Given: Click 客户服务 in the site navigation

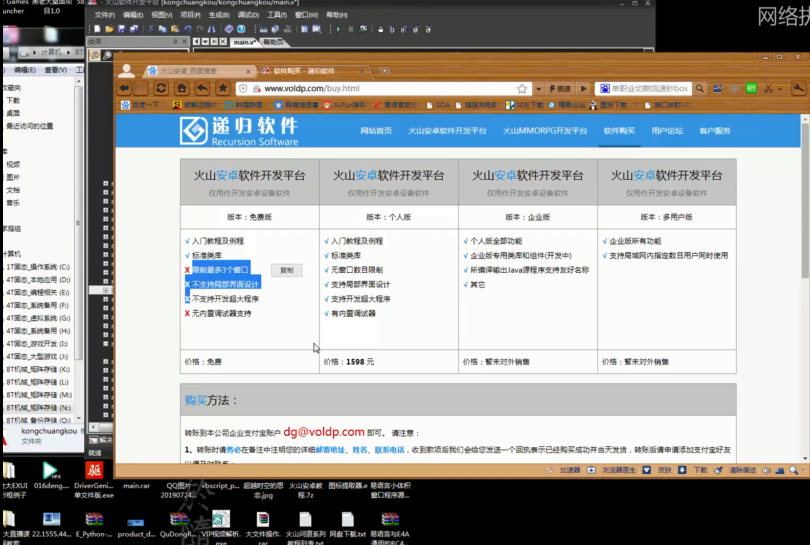Looking at the screenshot, I should point(715,131).
